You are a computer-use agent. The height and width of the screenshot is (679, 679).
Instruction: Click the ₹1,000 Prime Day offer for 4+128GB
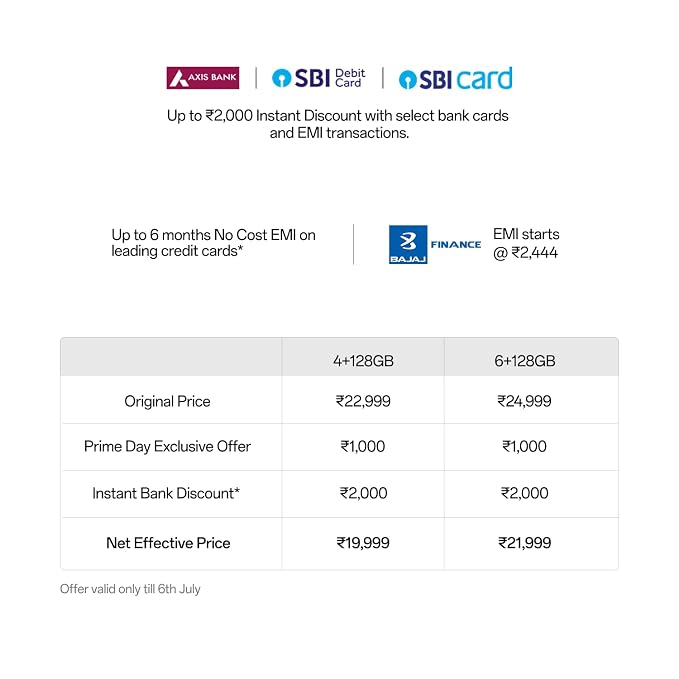(x=363, y=446)
